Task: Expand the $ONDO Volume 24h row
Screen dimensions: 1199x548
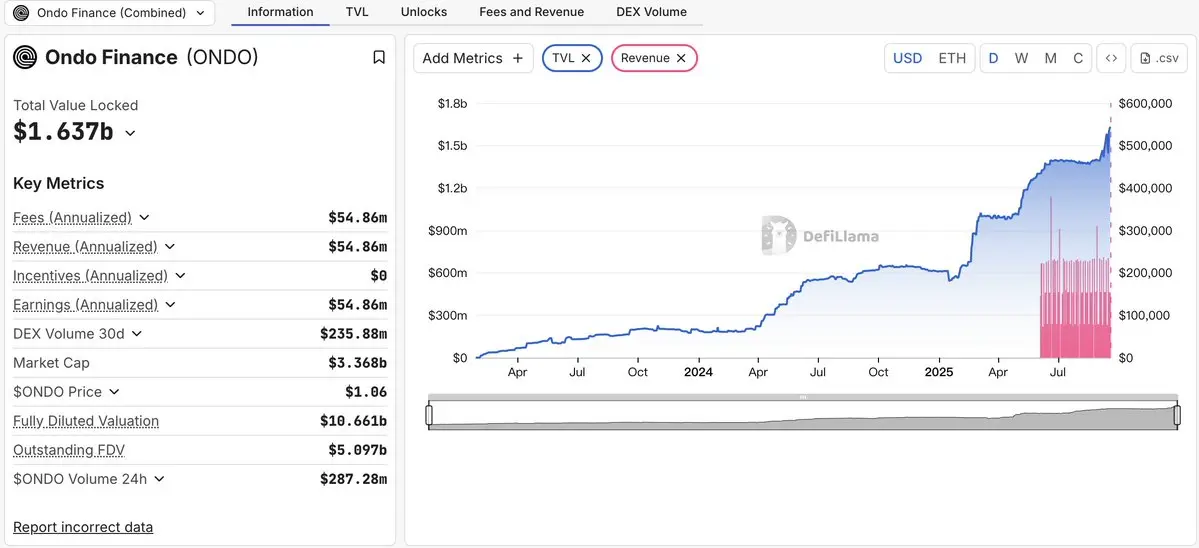Action: point(160,479)
